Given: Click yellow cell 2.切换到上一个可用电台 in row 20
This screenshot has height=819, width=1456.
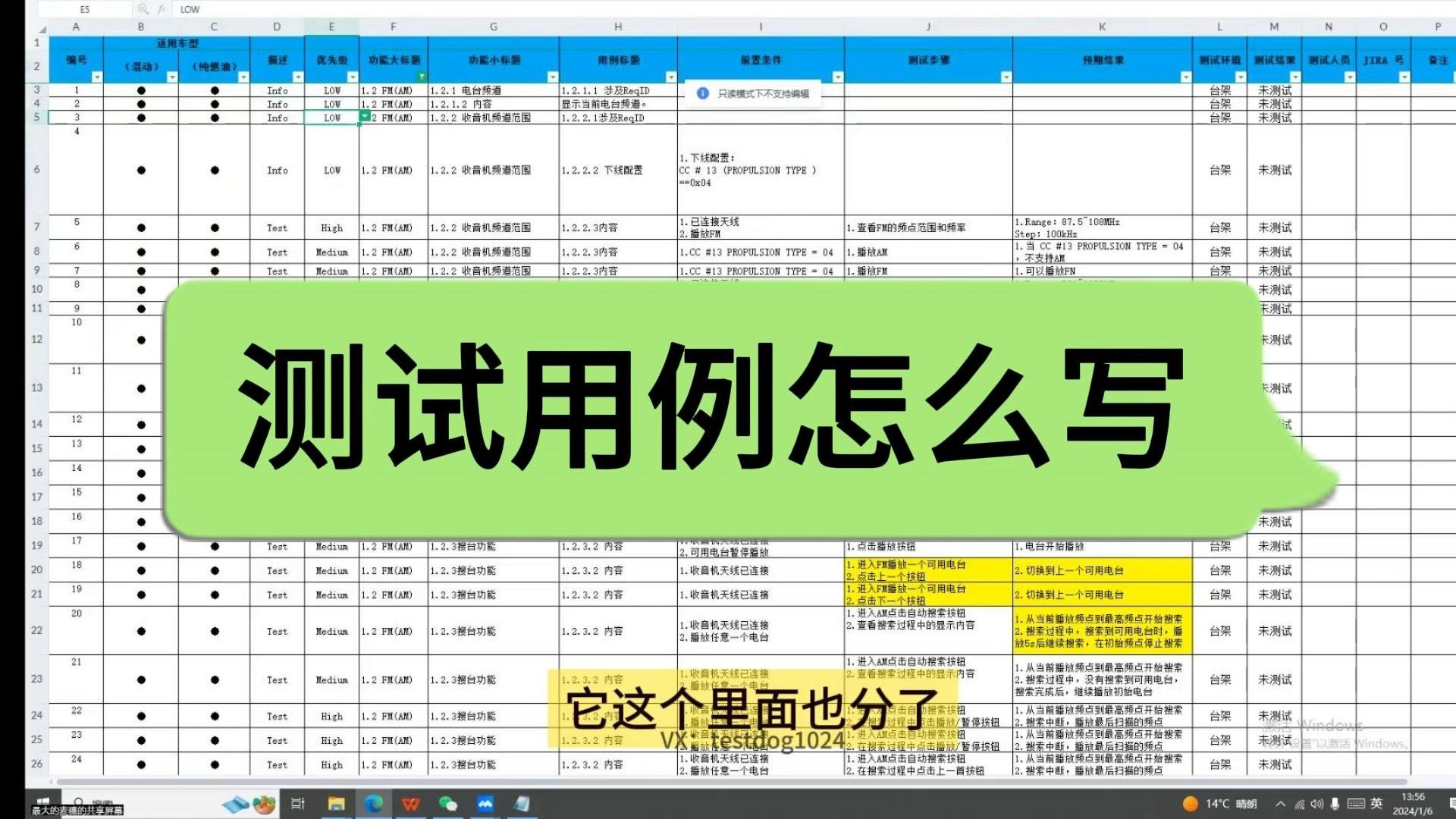Looking at the screenshot, I should [1103, 570].
